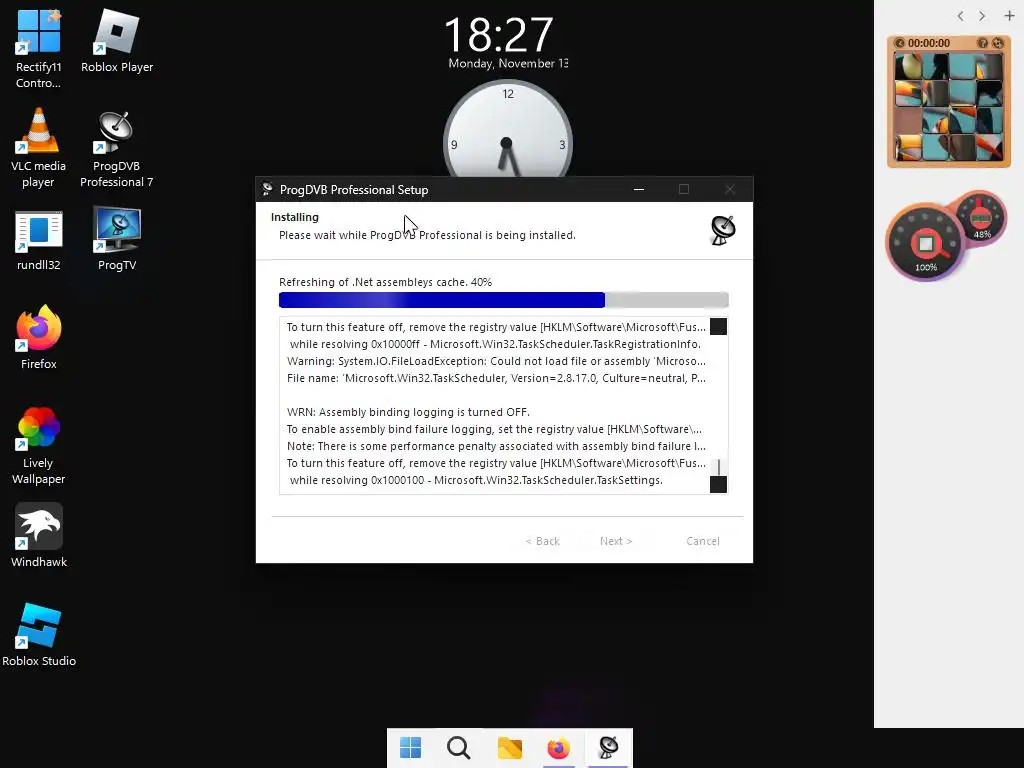Click the ProgDVB Professional Setup window title

[354, 189]
